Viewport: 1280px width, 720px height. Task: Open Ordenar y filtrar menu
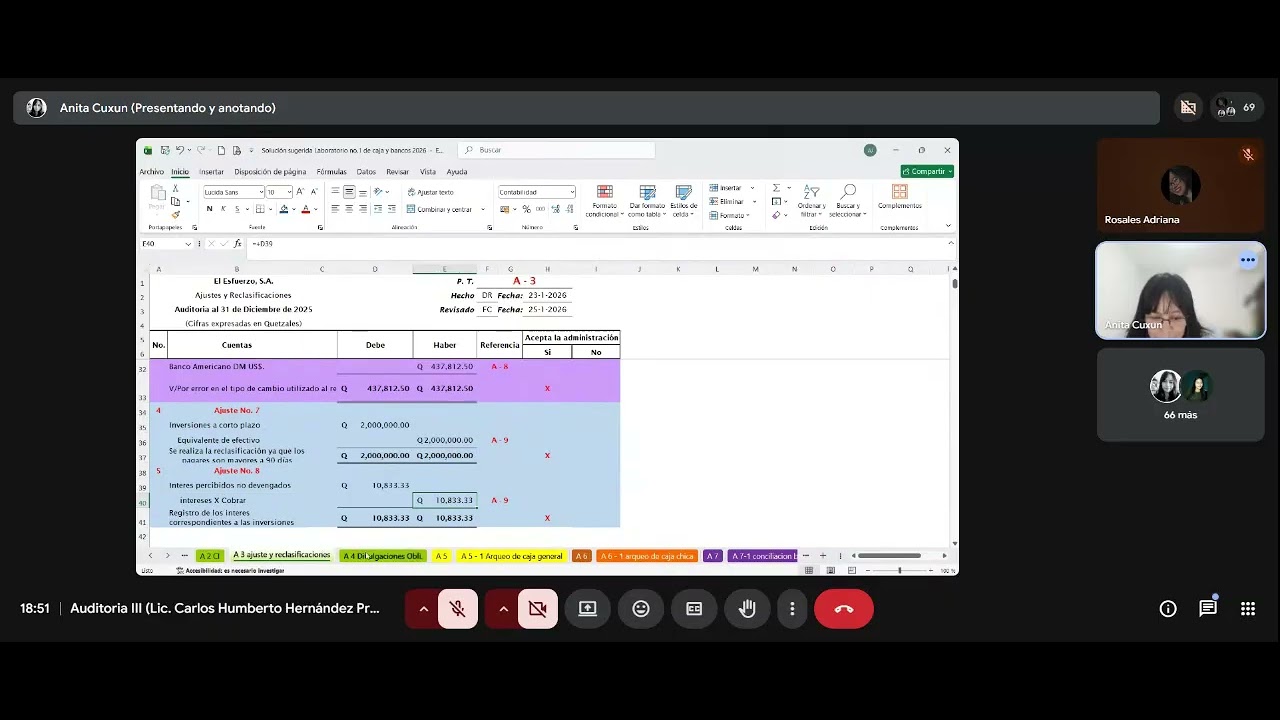tap(811, 201)
